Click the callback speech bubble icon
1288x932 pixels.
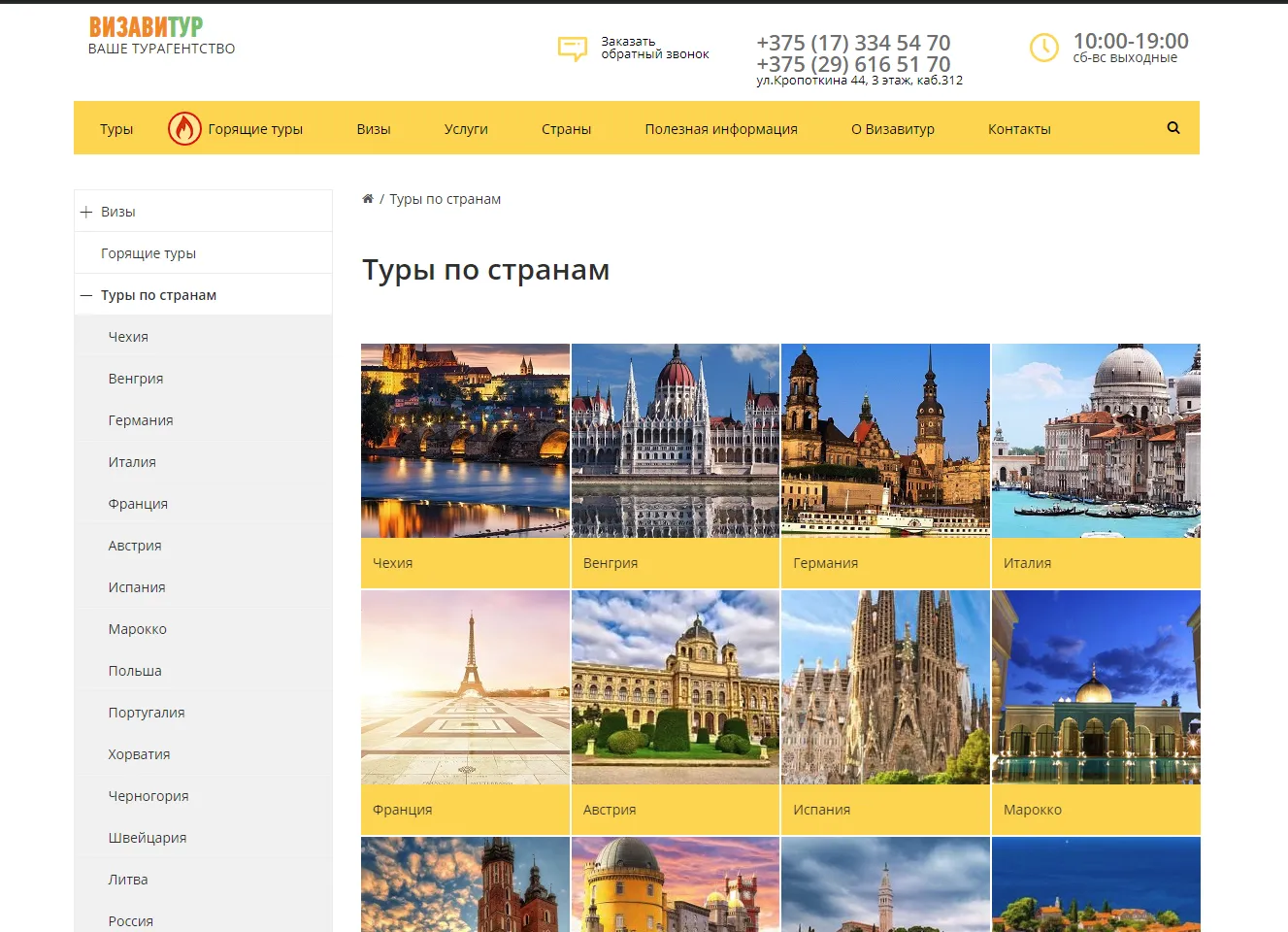573,48
